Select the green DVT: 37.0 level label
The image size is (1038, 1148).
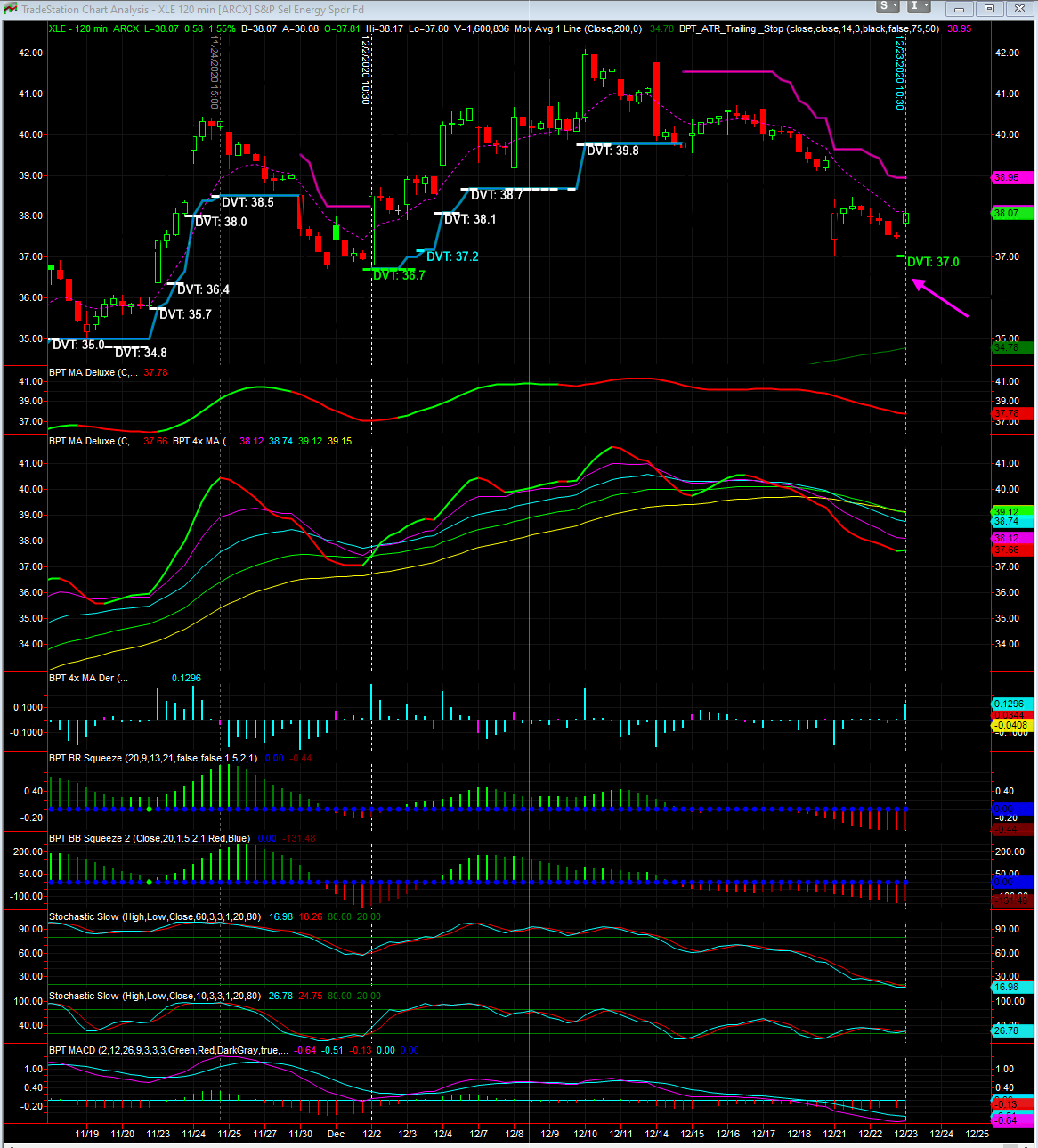933,262
